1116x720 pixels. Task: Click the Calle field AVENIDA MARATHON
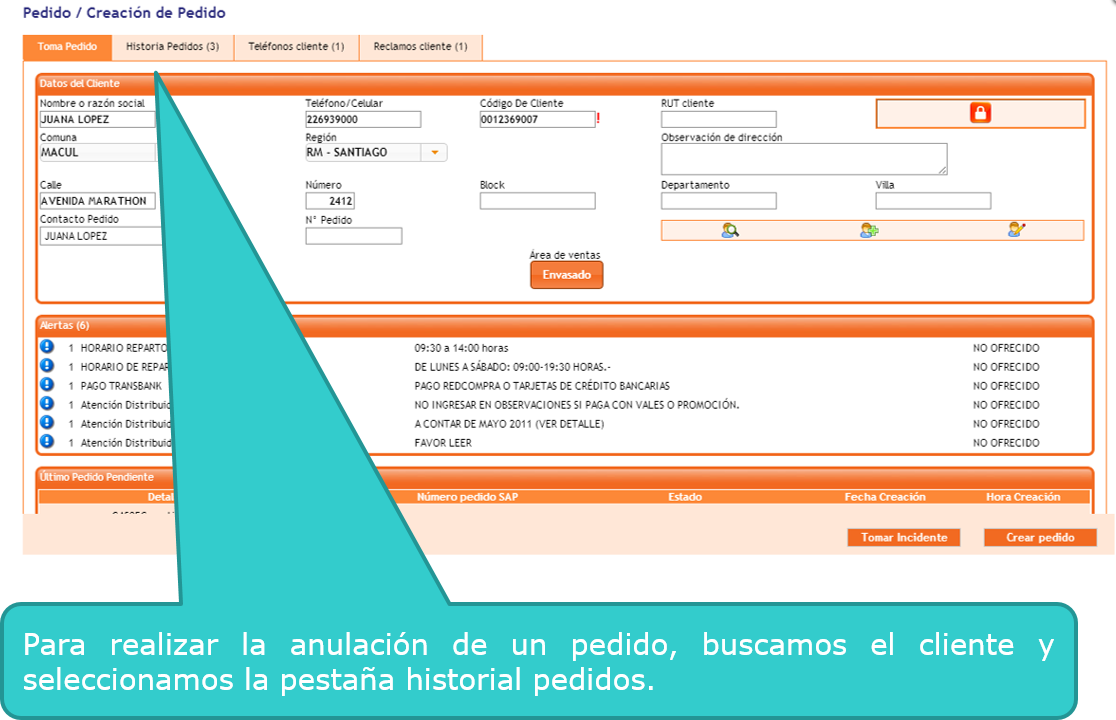(97, 201)
